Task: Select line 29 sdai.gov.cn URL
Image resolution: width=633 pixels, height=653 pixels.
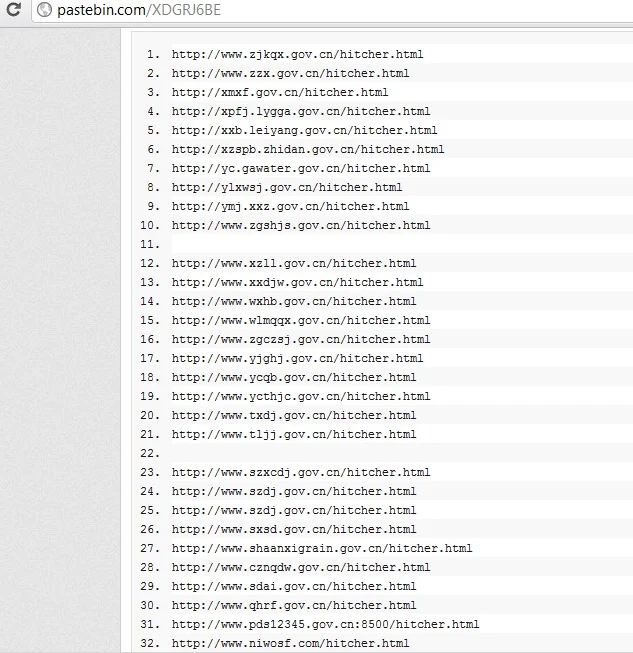Action: [x=294, y=587]
